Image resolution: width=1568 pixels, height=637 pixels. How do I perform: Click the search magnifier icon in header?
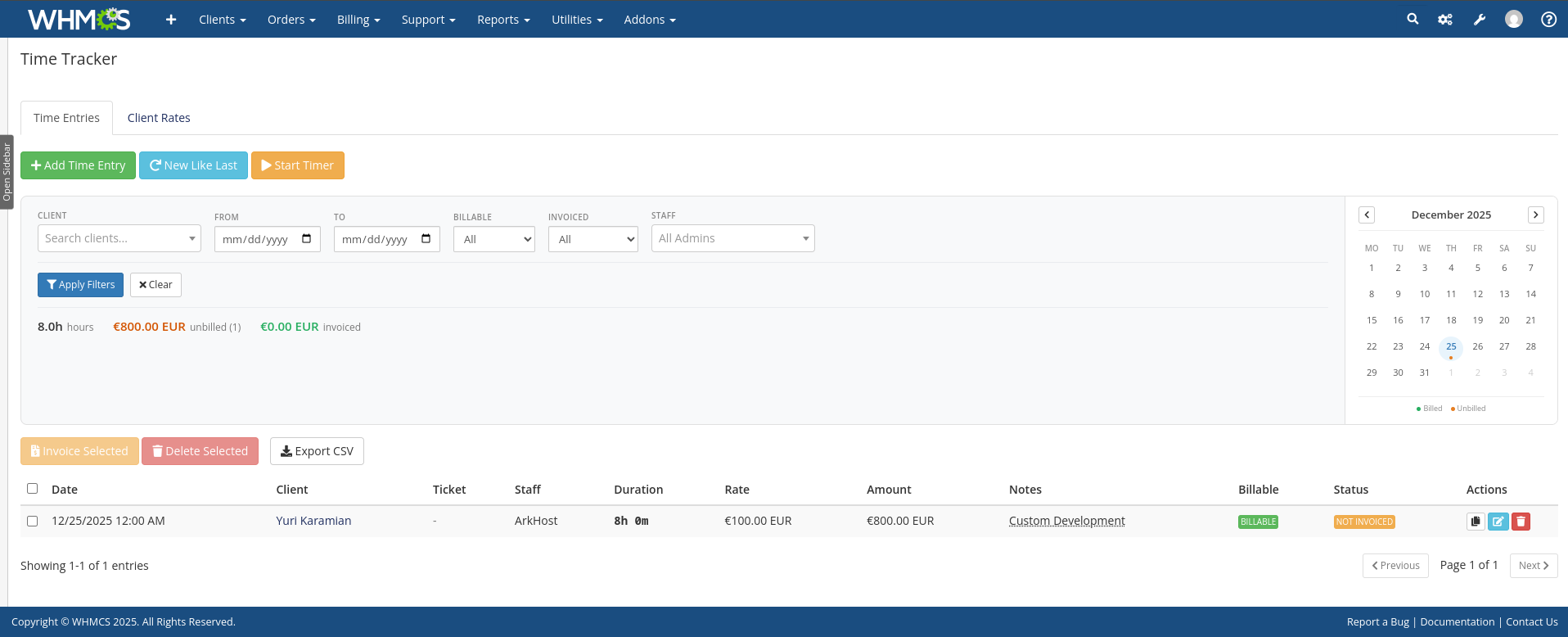pyautogui.click(x=1413, y=19)
